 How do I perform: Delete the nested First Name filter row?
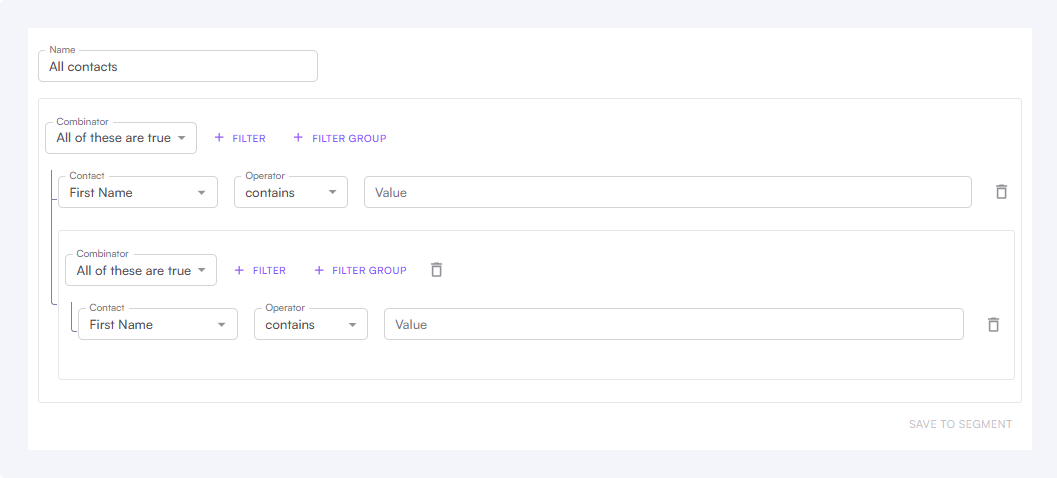(x=993, y=324)
